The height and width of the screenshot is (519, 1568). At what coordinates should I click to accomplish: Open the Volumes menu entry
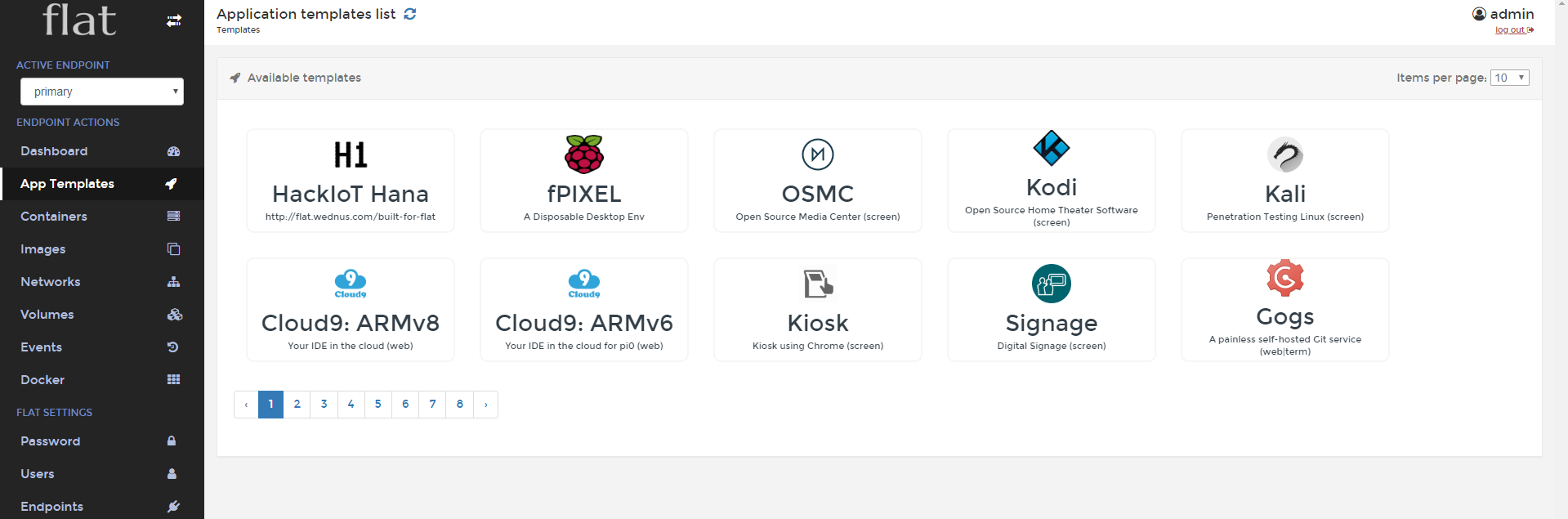(102, 315)
